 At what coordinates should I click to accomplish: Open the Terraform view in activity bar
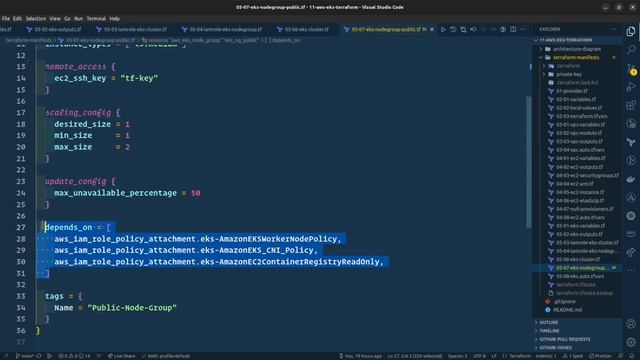(631, 142)
